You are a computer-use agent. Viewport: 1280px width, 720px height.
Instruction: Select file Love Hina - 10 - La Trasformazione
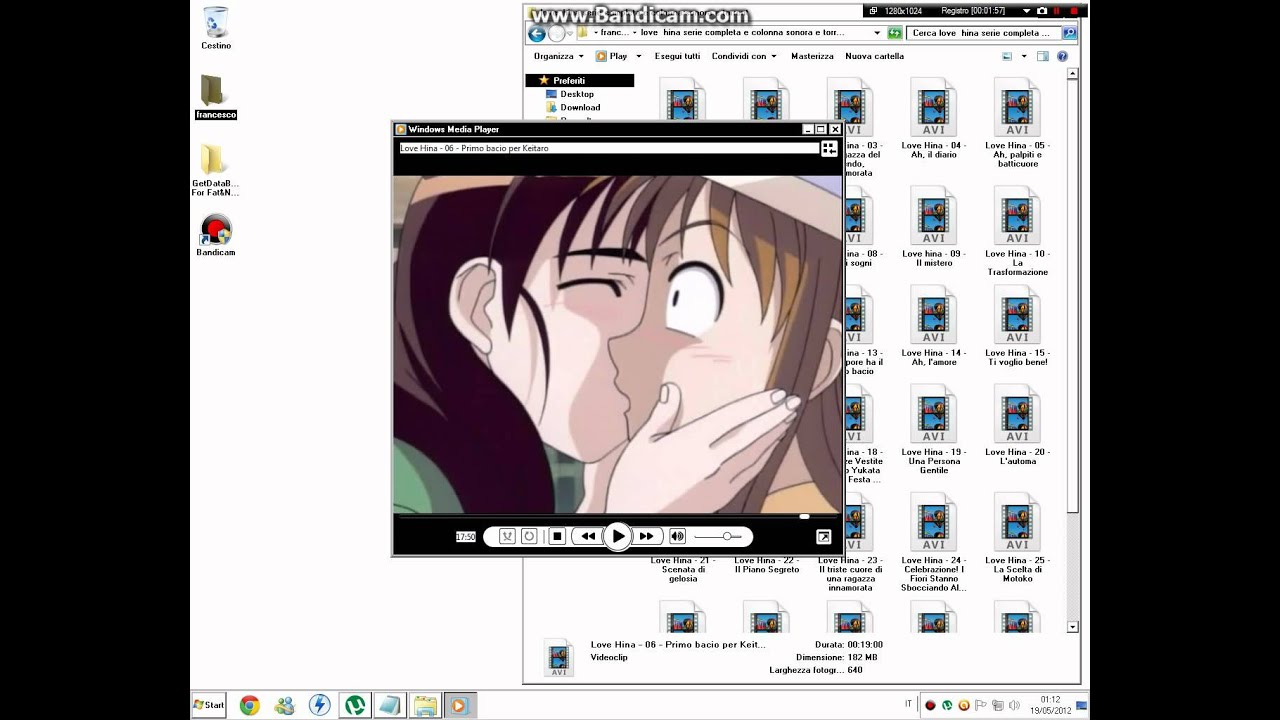[x=1017, y=231]
